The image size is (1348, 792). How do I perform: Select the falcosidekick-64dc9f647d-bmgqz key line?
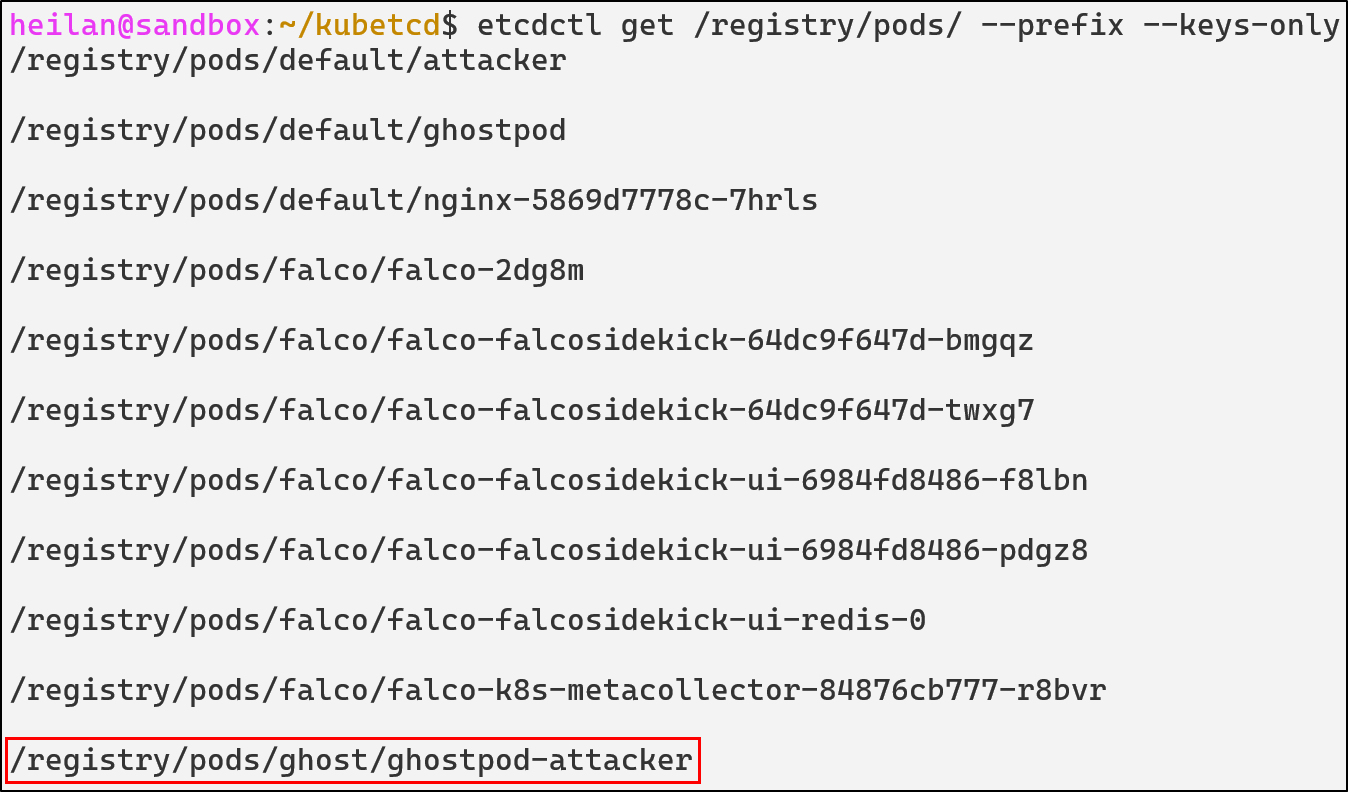(x=521, y=341)
